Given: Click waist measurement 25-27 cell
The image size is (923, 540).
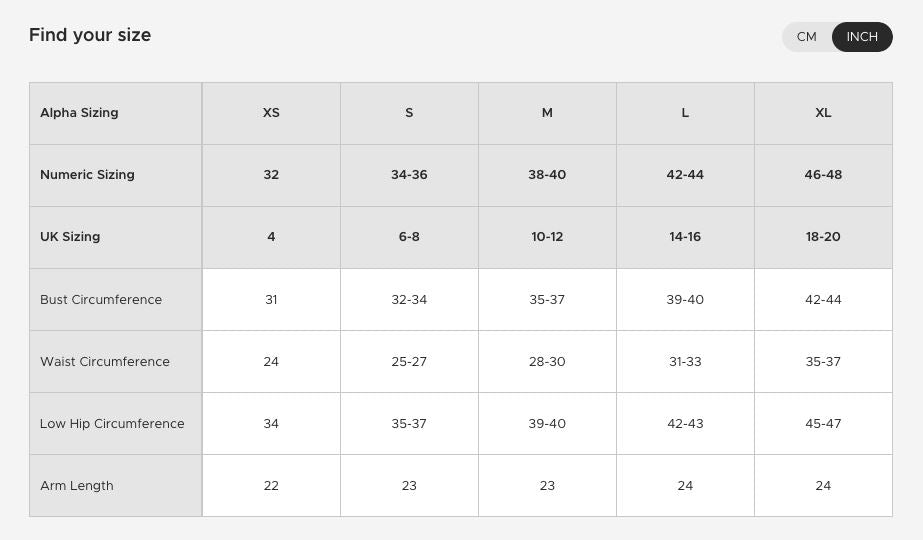Looking at the screenshot, I should coord(409,362).
